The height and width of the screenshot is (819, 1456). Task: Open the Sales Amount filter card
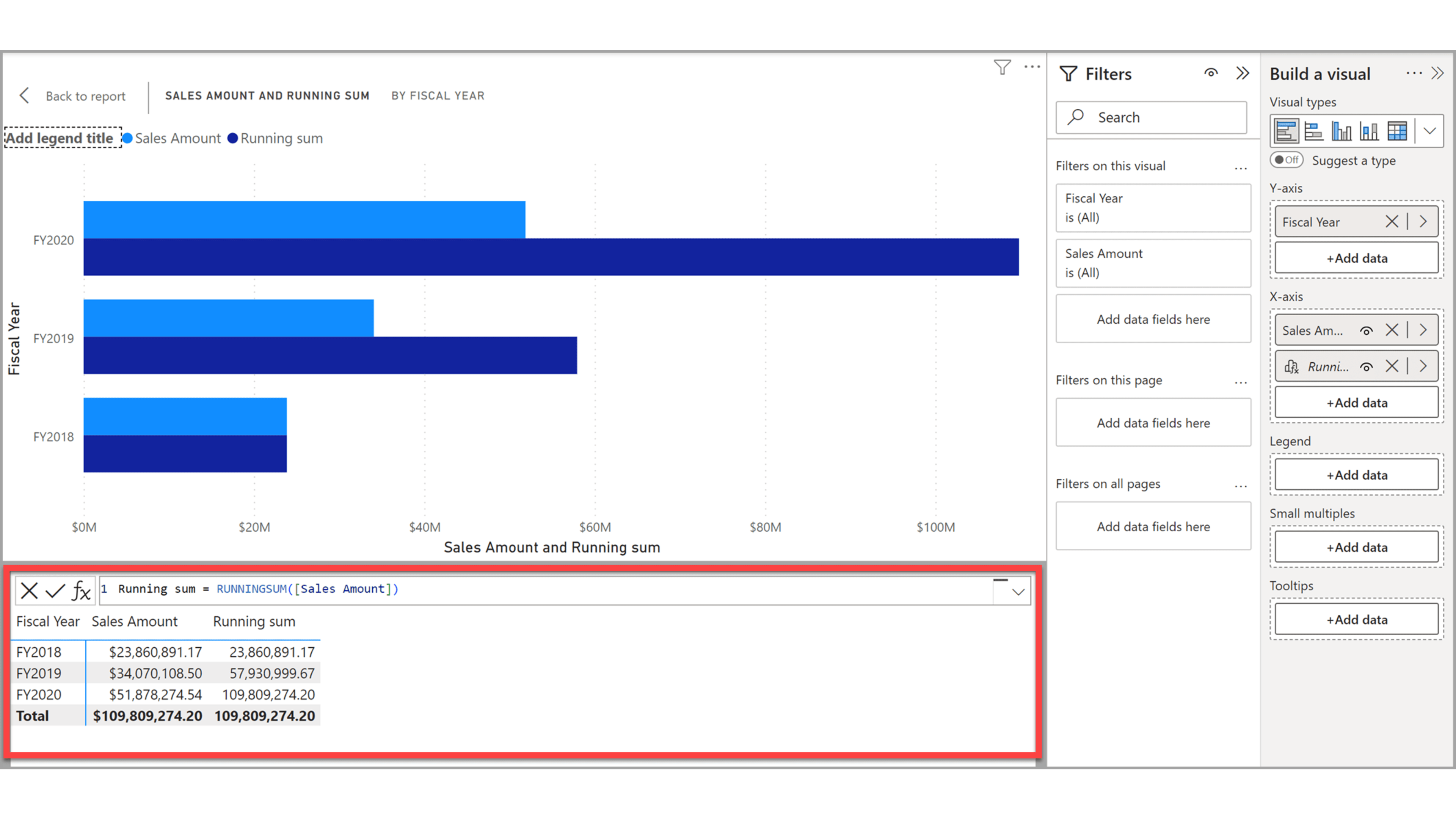tap(1153, 263)
